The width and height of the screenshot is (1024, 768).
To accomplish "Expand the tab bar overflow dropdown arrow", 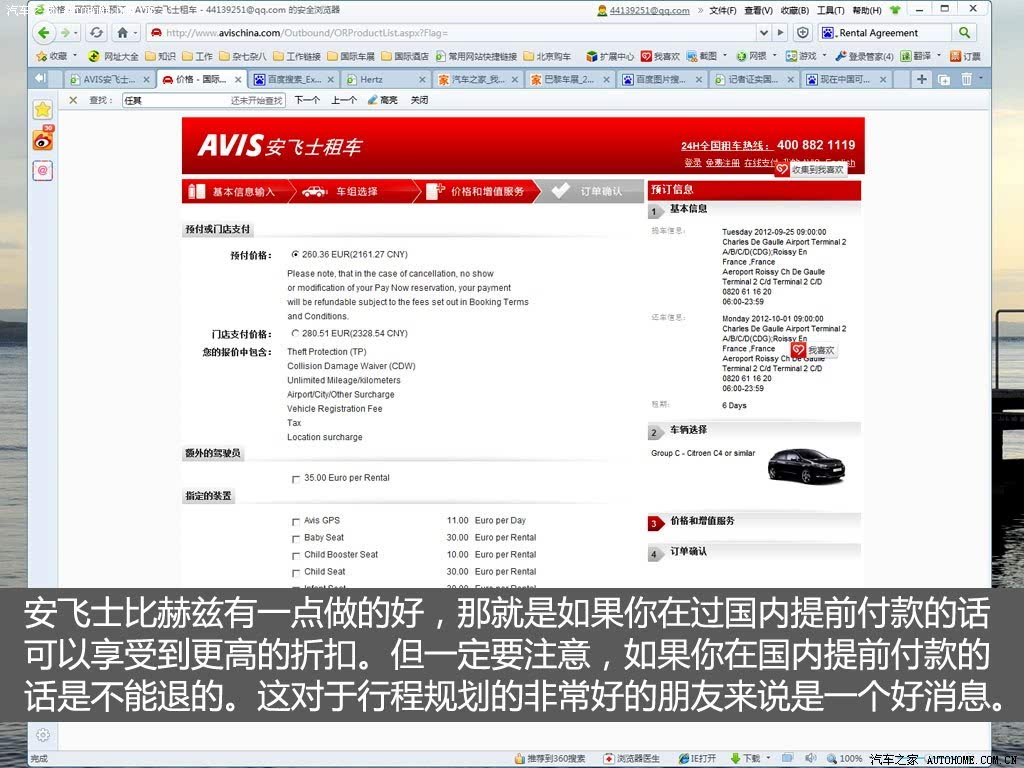I will tap(980, 78).
